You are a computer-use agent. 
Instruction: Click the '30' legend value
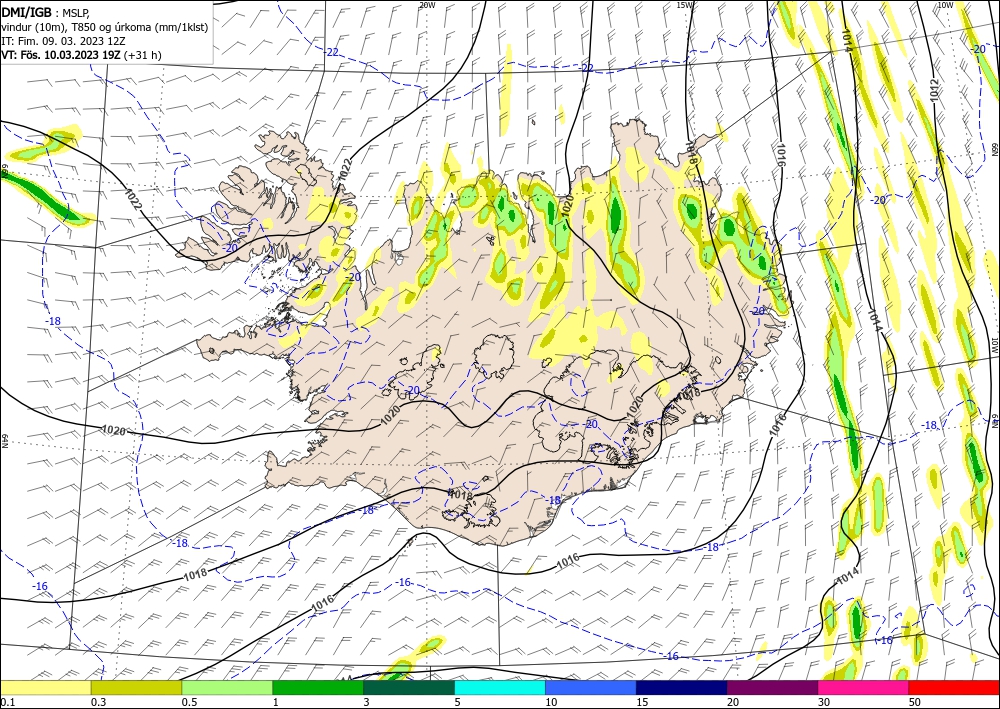825,702
